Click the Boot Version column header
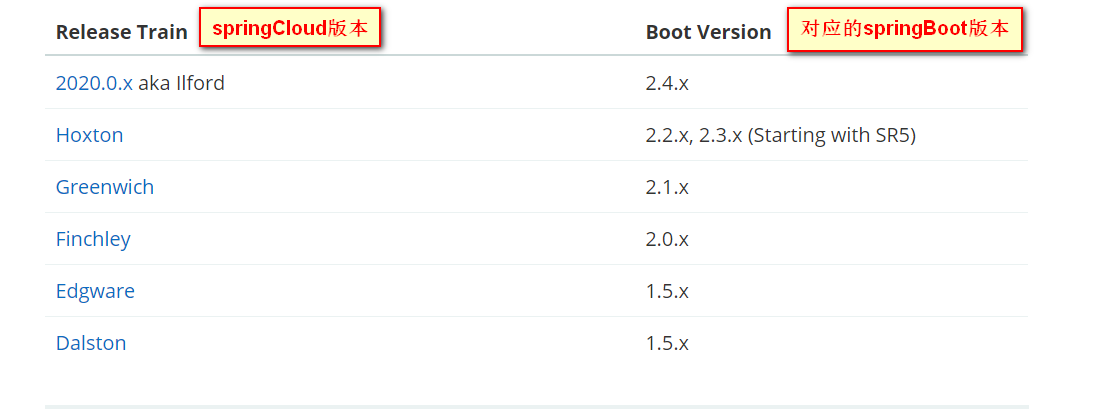This screenshot has width=1113, height=409. [x=708, y=32]
